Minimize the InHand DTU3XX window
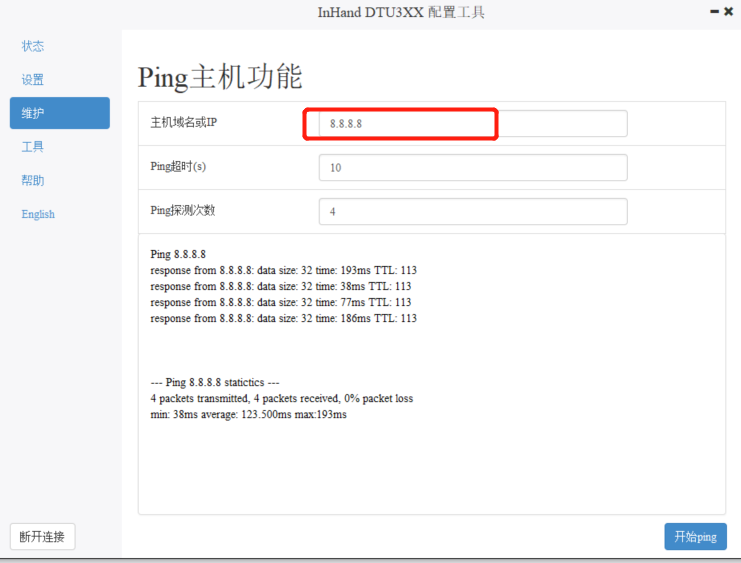The height and width of the screenshot is (563, 741). coord(714,12)
